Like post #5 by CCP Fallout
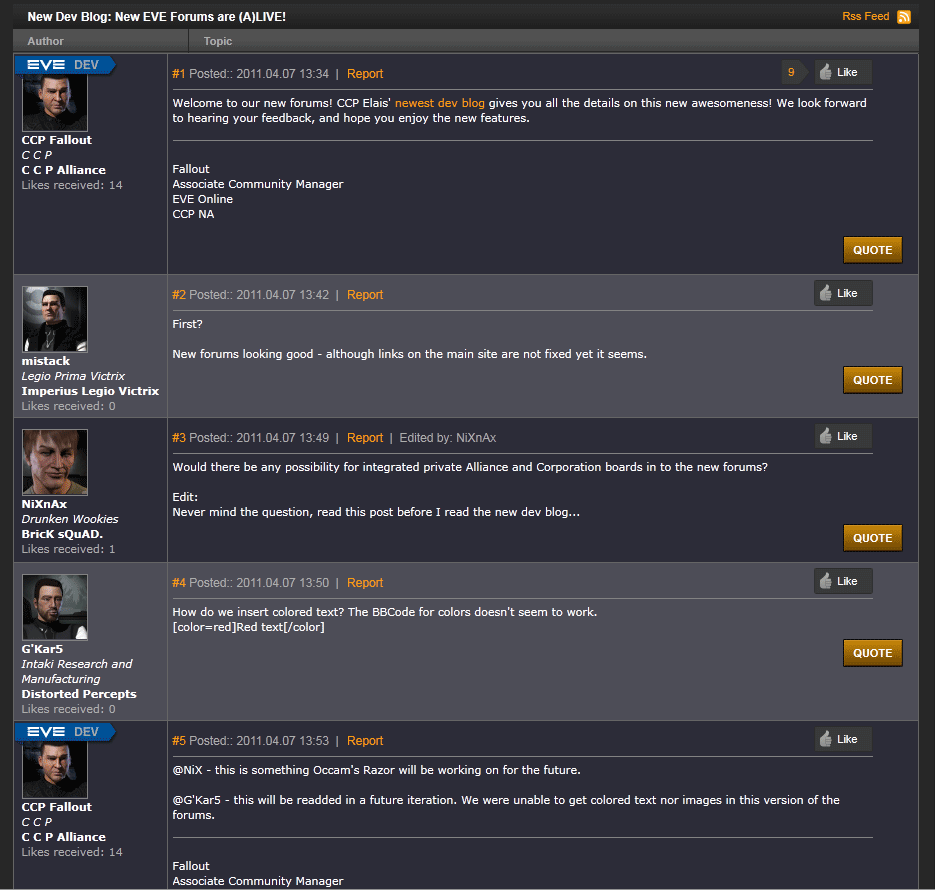This screenshot has width=935, height=890. pyautogui.click(x=843, y=739)
